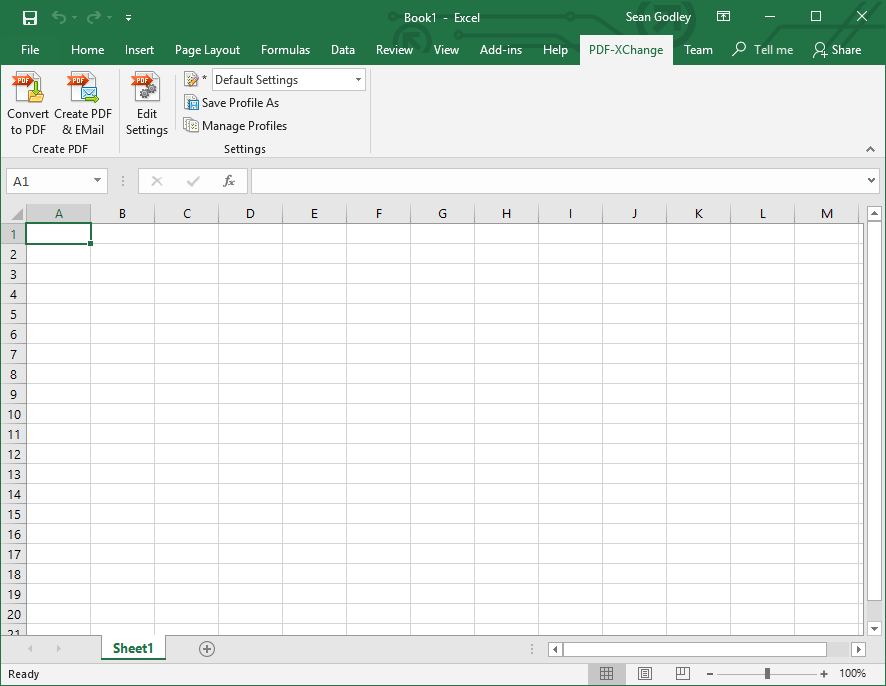Open Manage Profiles
This screenshot has height=686, width=886.
click(236, 125)
